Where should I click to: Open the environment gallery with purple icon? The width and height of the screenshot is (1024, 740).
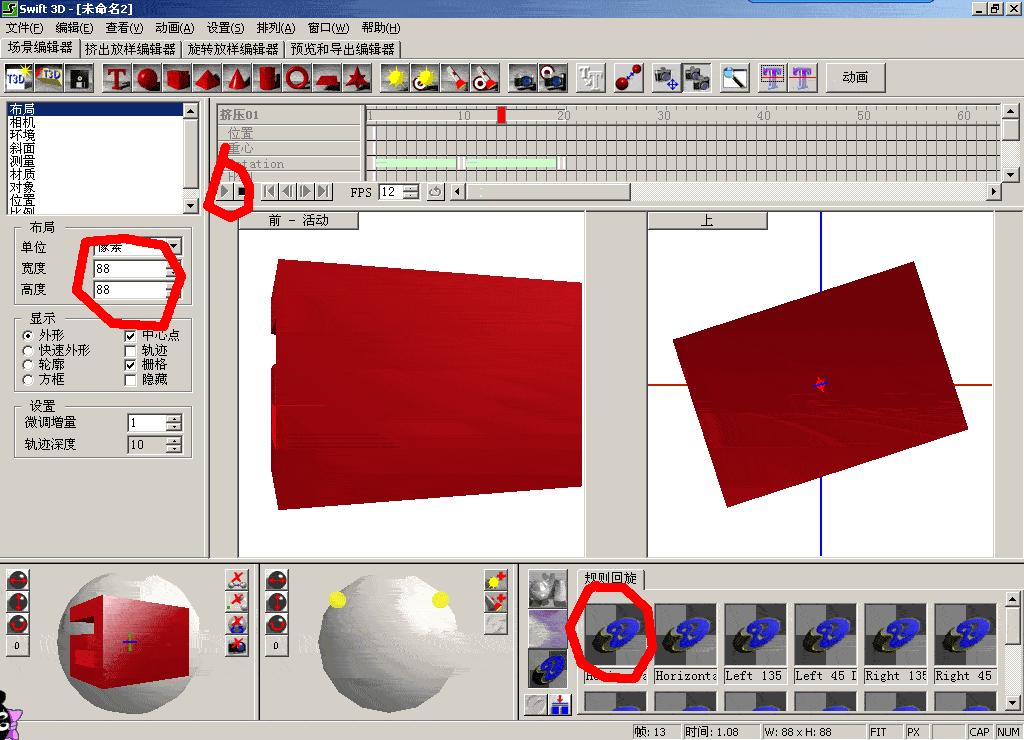pyautogui.click(x=548, y=628)
